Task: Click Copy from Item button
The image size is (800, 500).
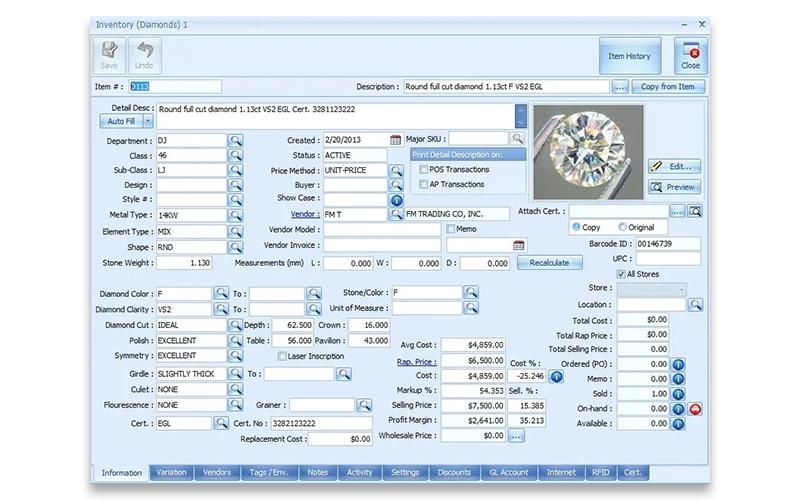Action: point(668,87)
